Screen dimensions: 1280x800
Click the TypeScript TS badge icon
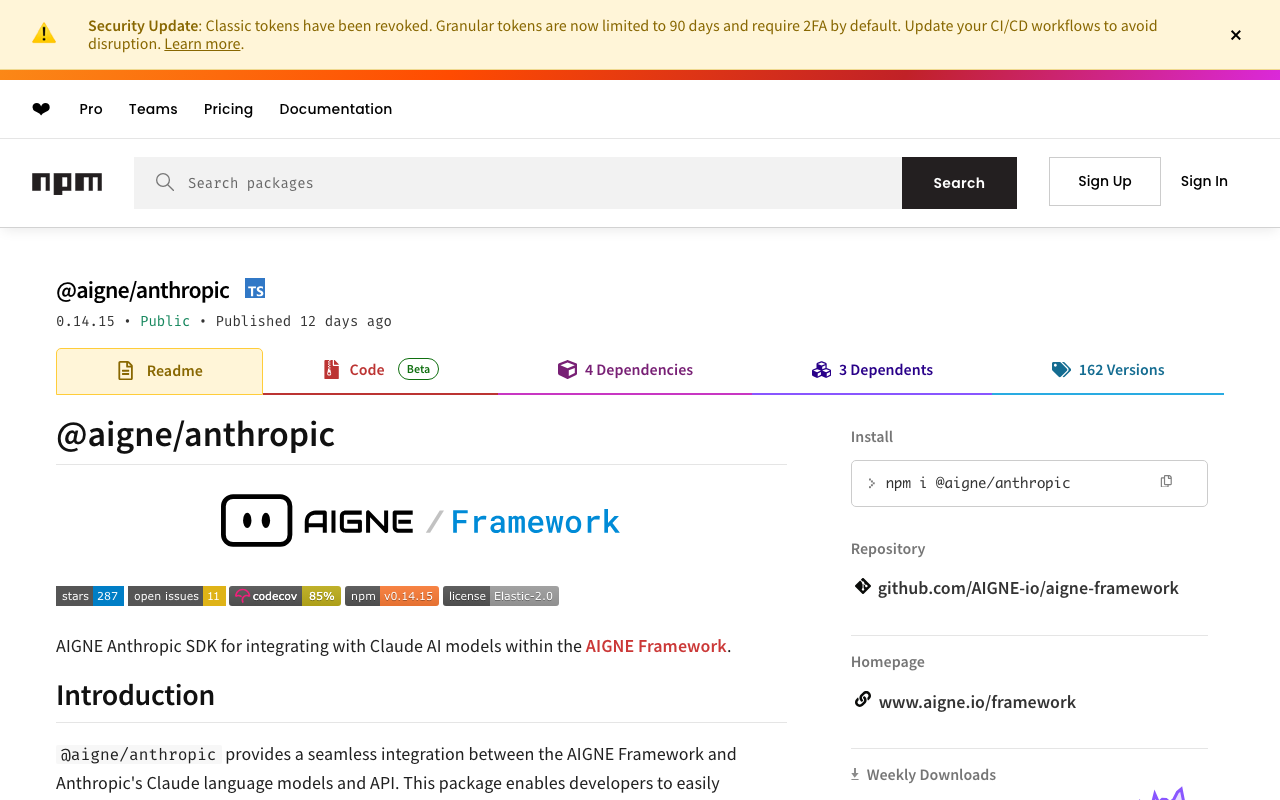255,289
